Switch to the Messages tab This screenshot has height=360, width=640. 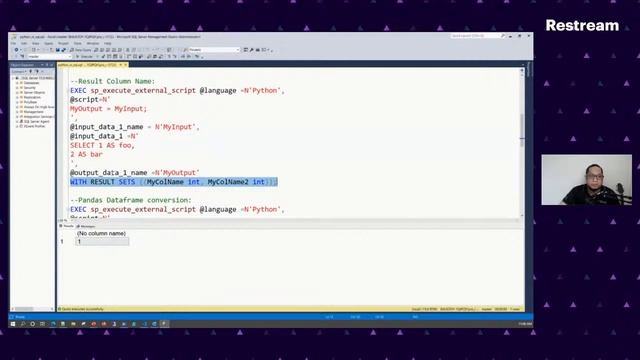click(x=86, y=226)
